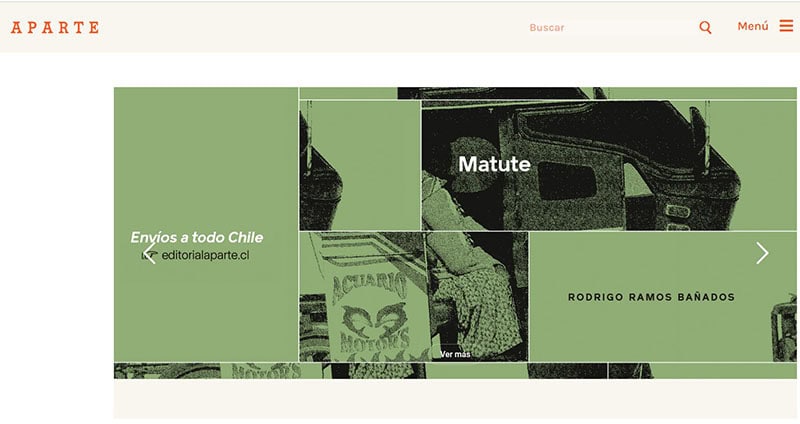
Task: Go to the previous carousel slide
Action: click(149, 254)
